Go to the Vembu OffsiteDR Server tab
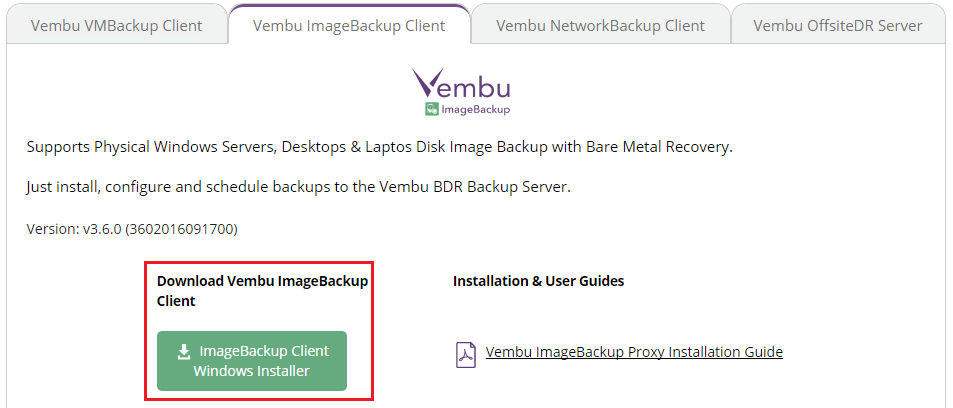The width and height of the screenshot is (953, 408). pos(837,25)
